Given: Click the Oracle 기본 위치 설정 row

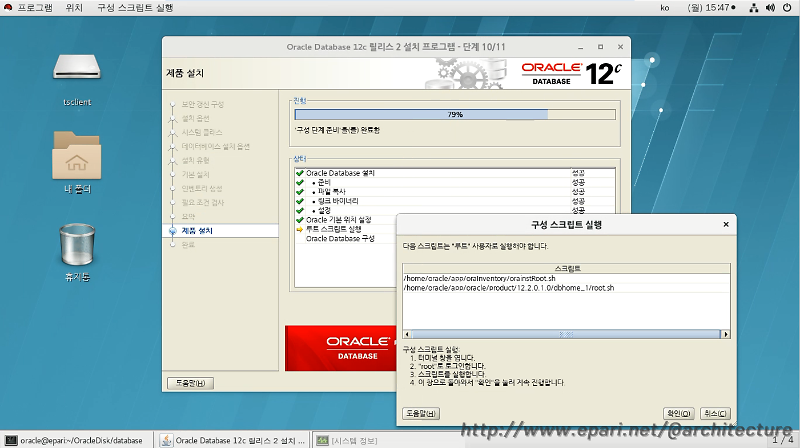Looking at the screenshot, I should click(339, 219).
